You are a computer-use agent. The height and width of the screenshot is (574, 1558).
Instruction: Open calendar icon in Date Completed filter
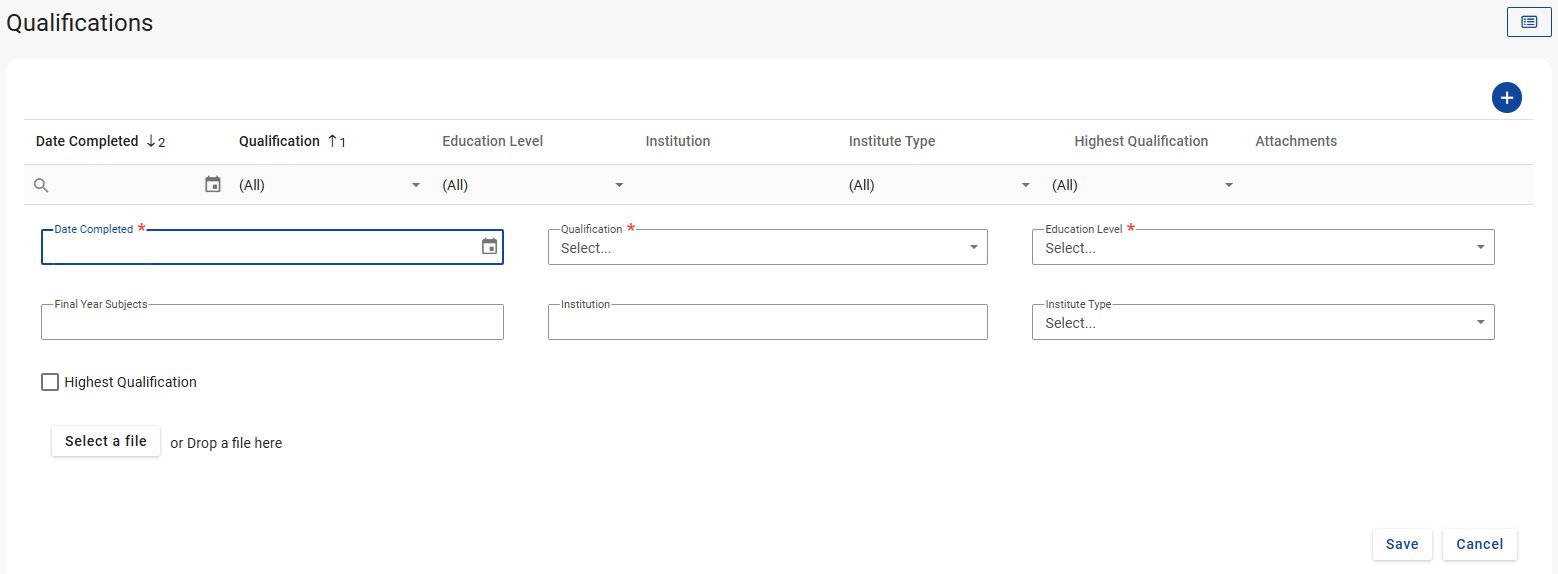[213, 184]
